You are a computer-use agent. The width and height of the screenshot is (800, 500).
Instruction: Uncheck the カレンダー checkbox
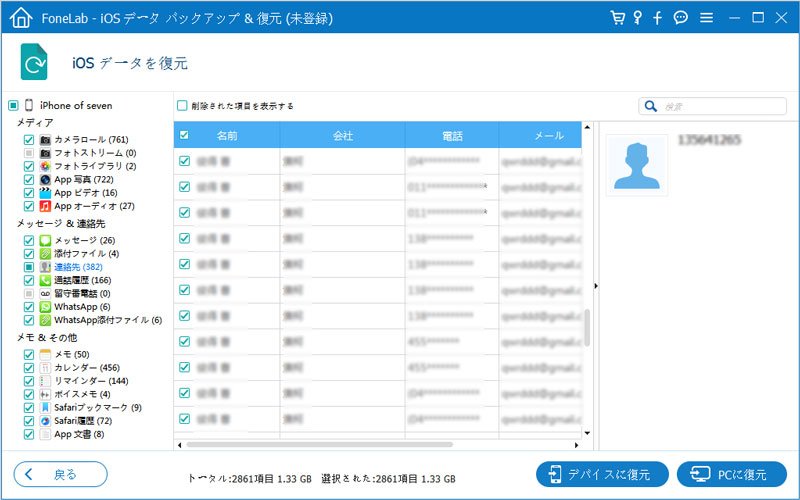point(29,367)
